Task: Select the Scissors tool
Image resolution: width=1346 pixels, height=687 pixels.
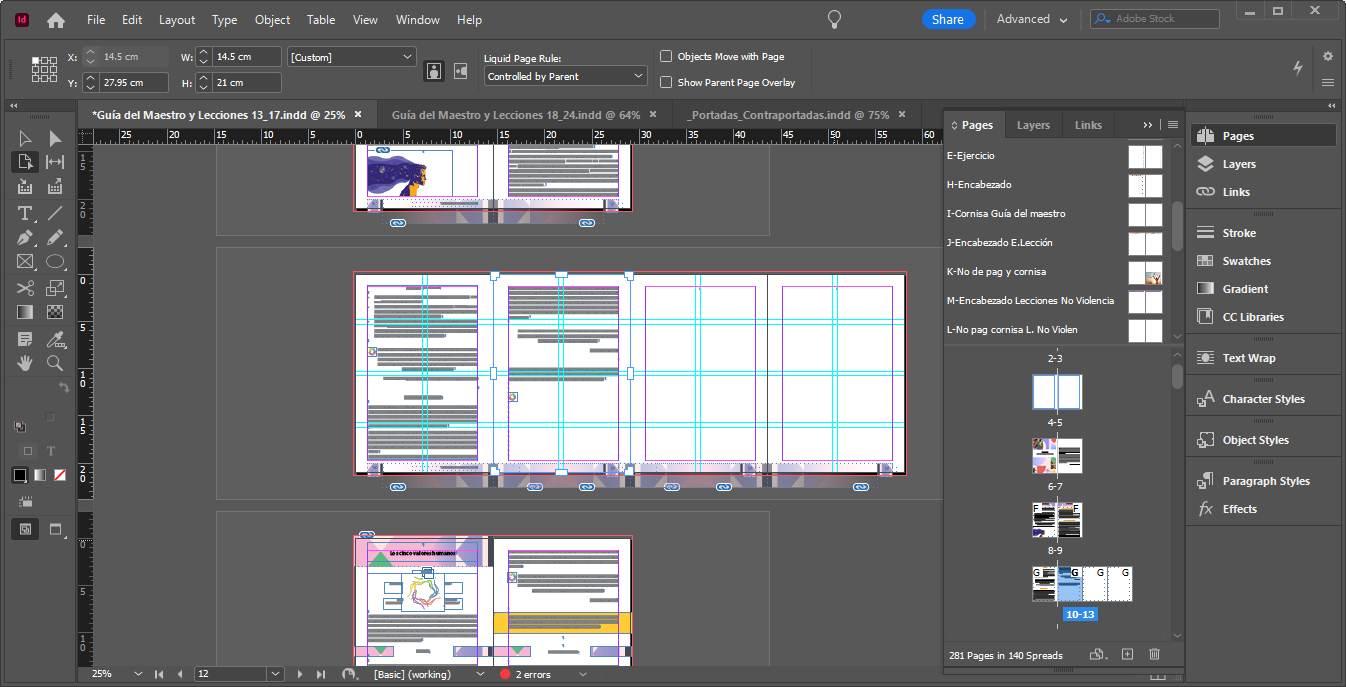Action: point(24,287)
